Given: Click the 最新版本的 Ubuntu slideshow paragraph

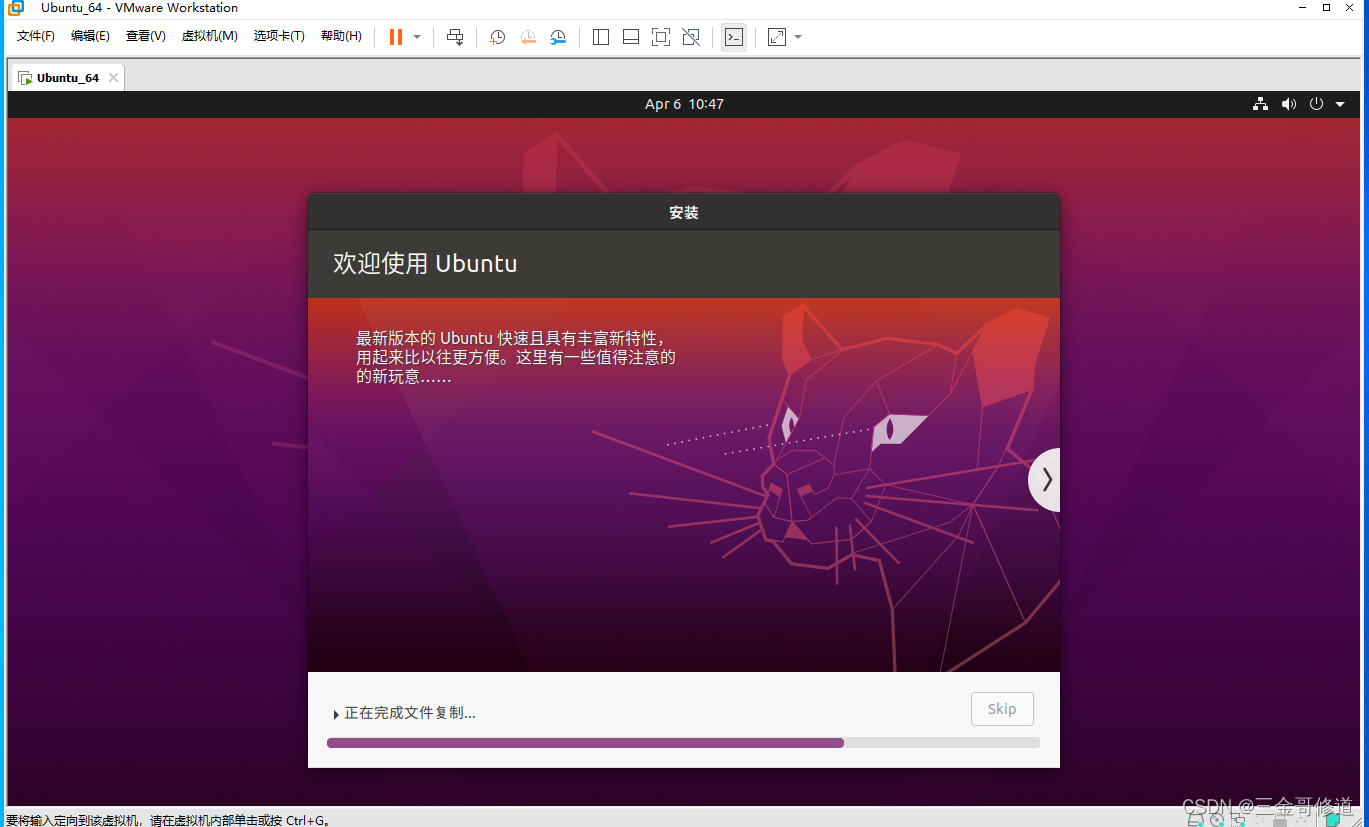Looking at the screenshot, I should (x=516, y=357).
